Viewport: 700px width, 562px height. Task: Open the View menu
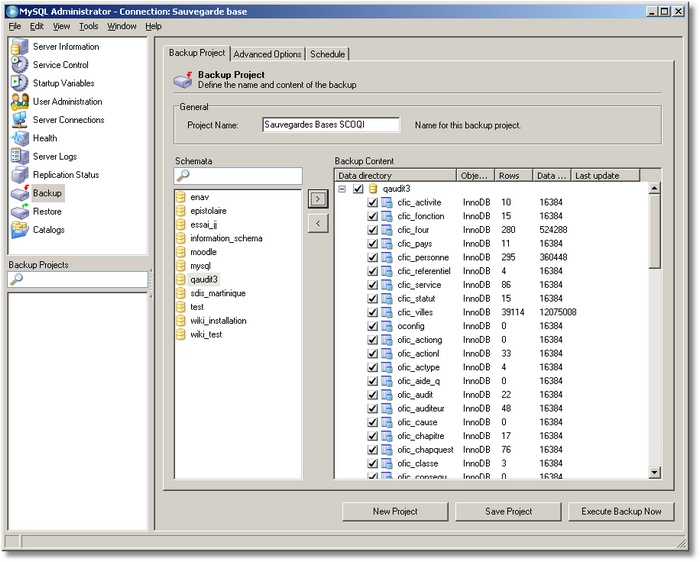tap(61, 26)
